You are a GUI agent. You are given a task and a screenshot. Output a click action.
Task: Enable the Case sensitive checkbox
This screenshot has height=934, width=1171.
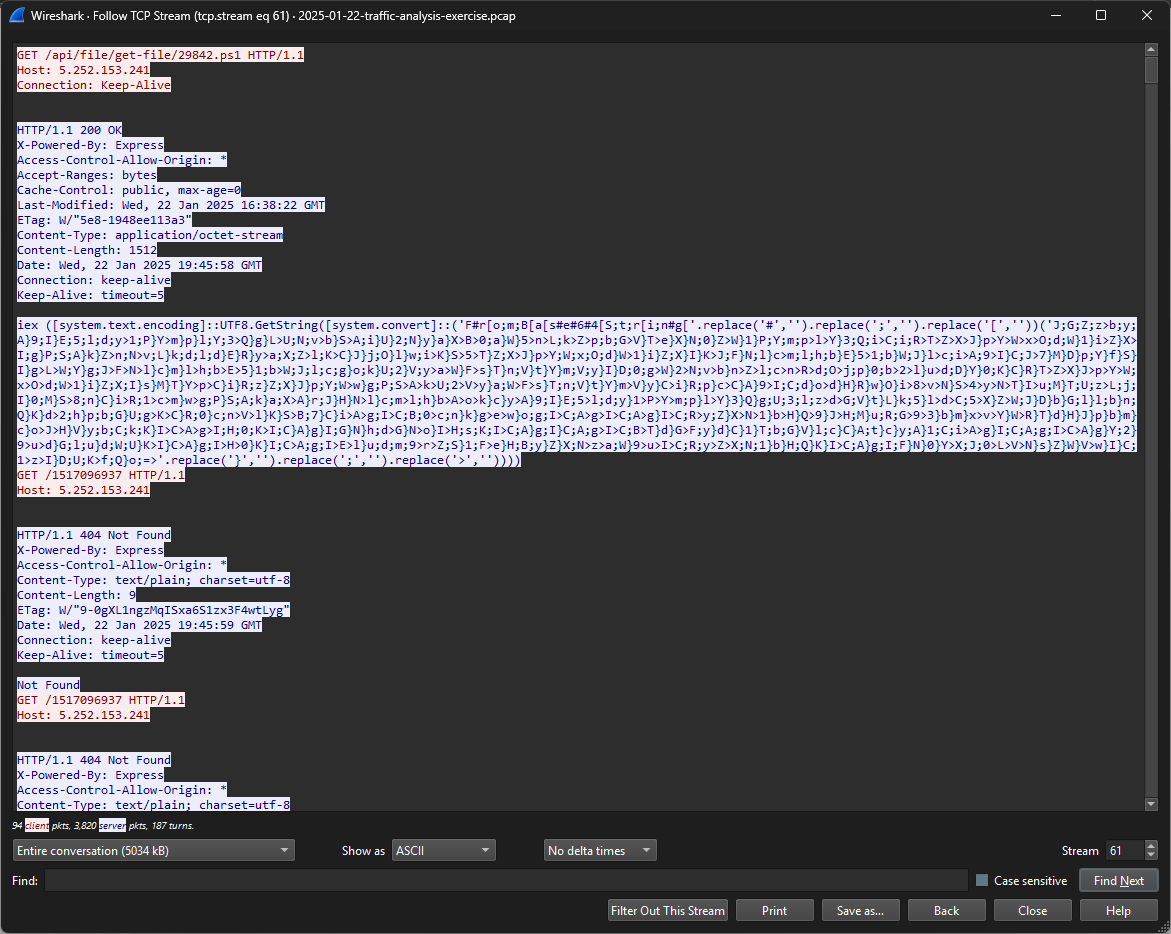[x=982, y=881]
